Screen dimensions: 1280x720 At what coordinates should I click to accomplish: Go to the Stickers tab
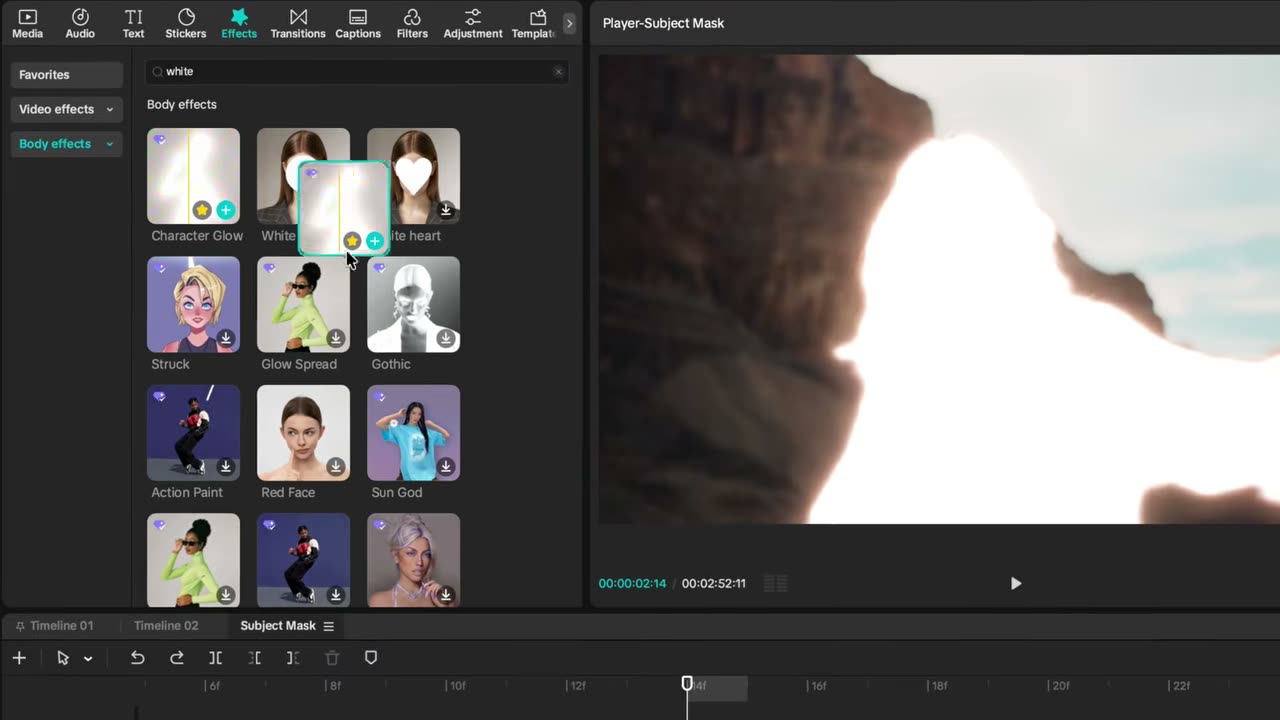point(186,24)
